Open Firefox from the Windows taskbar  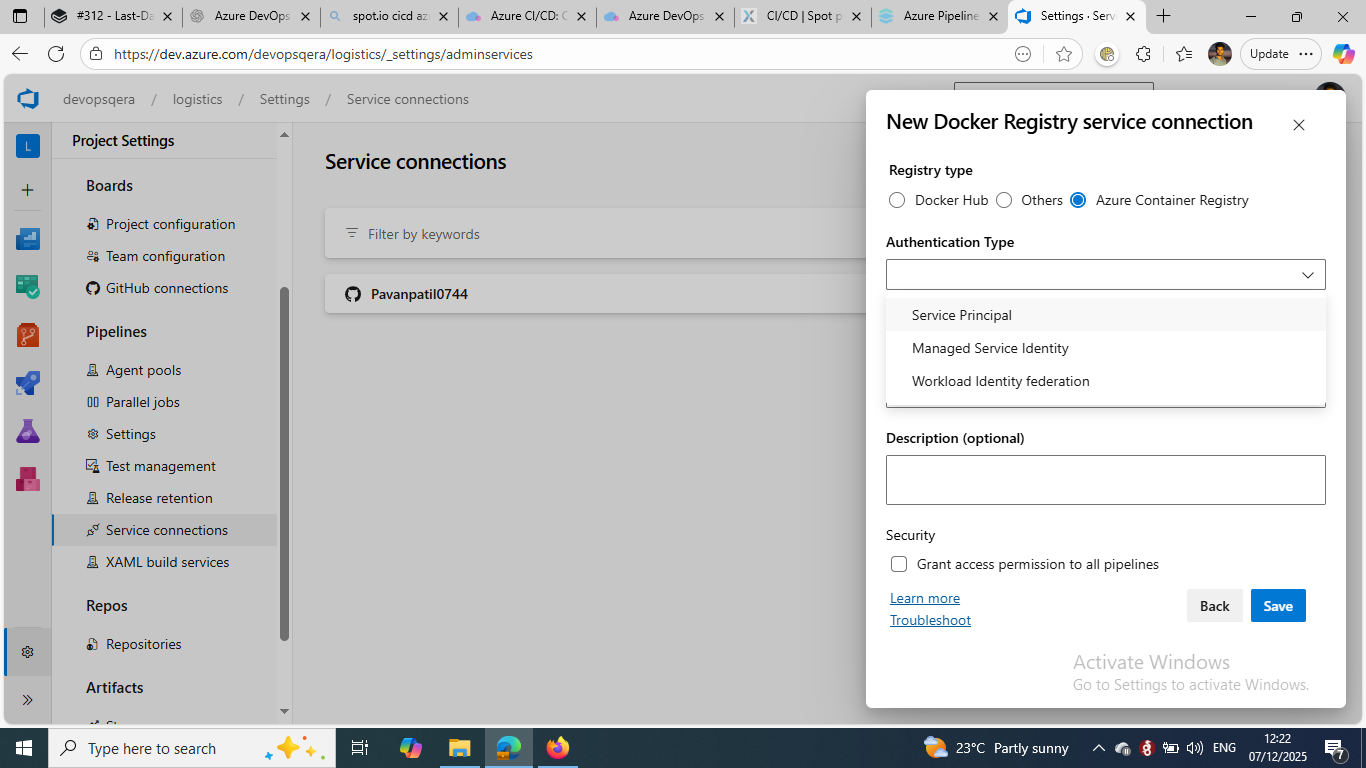tap(557, 748)
